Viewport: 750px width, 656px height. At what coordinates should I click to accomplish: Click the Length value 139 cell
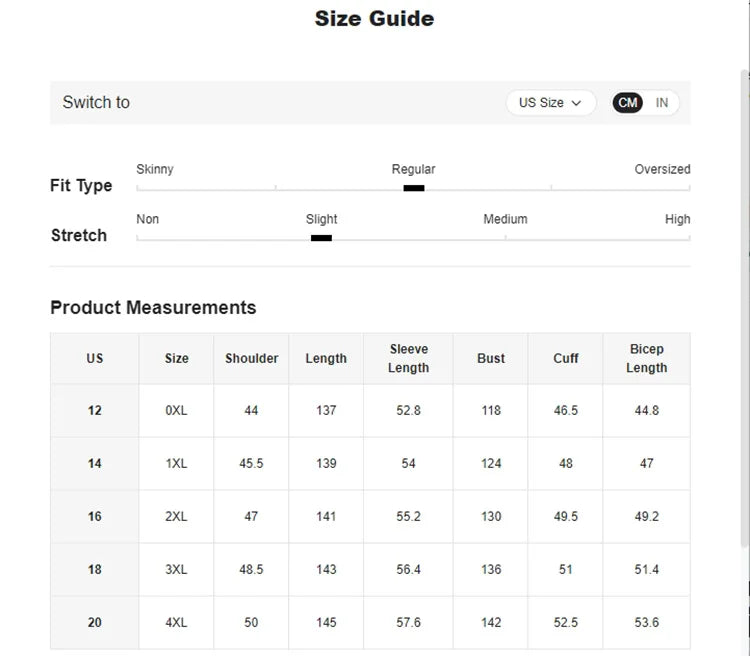click(326, 464)
